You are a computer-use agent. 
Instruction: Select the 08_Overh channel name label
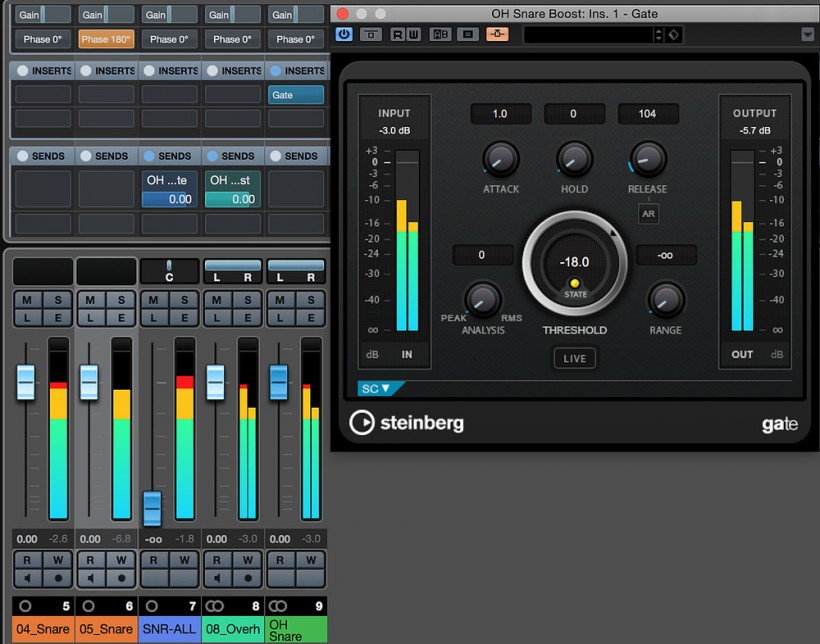pyautogui.click(x=233, y=629)
